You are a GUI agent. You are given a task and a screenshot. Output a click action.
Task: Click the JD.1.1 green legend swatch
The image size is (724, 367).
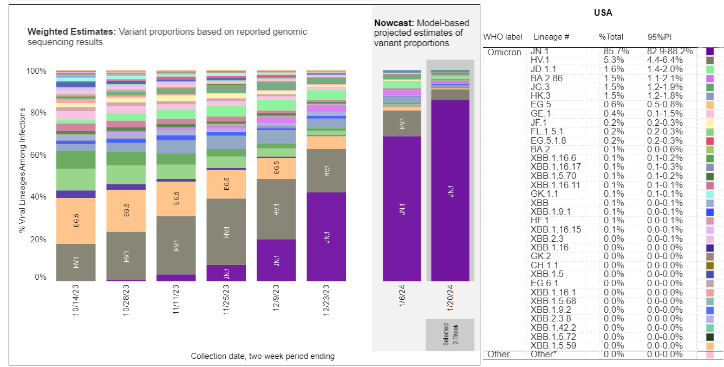click(710, 69)
